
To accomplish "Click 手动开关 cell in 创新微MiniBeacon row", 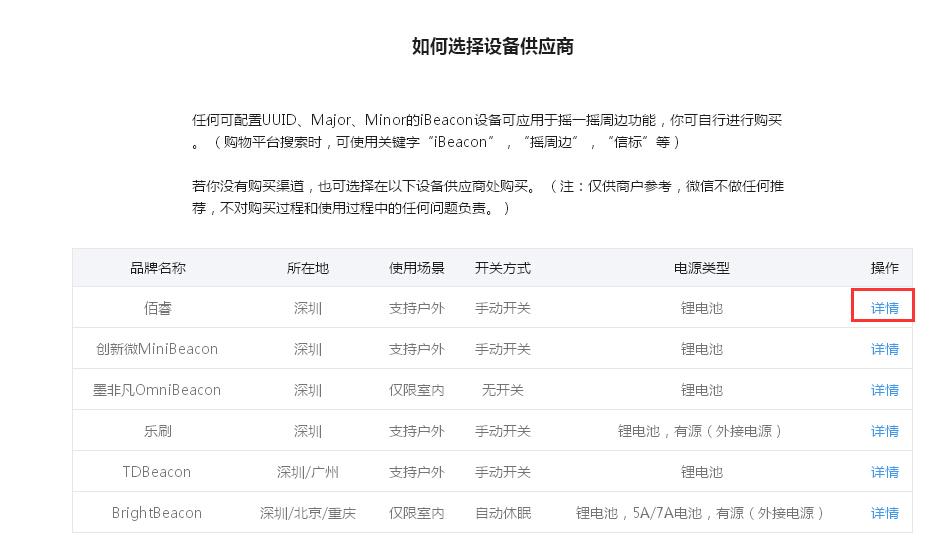I will pyautogui.click(x=503, y=349).
